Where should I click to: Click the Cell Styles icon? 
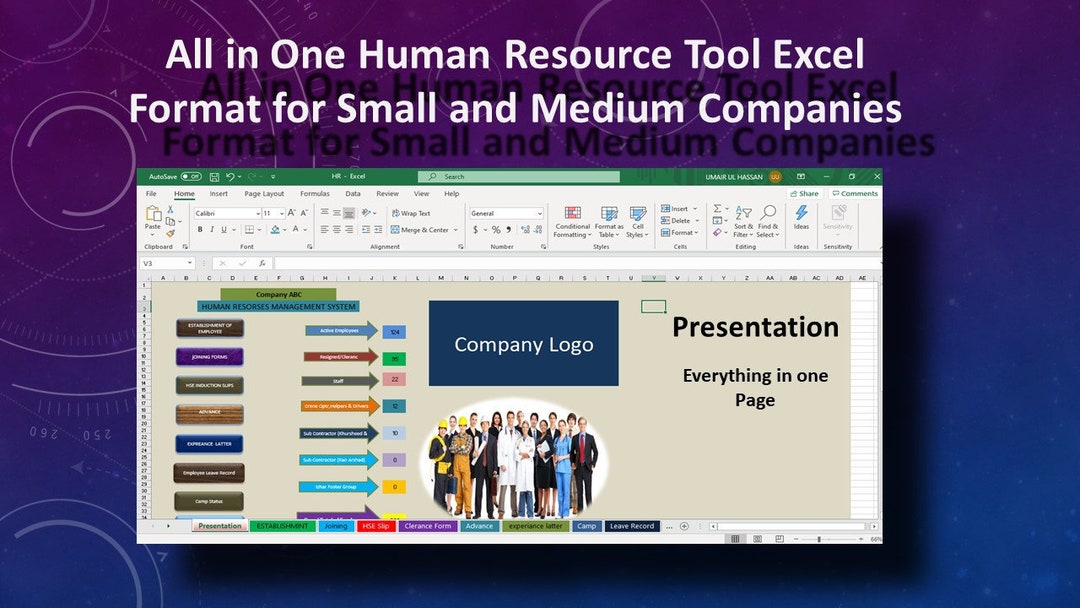point(637,215)
